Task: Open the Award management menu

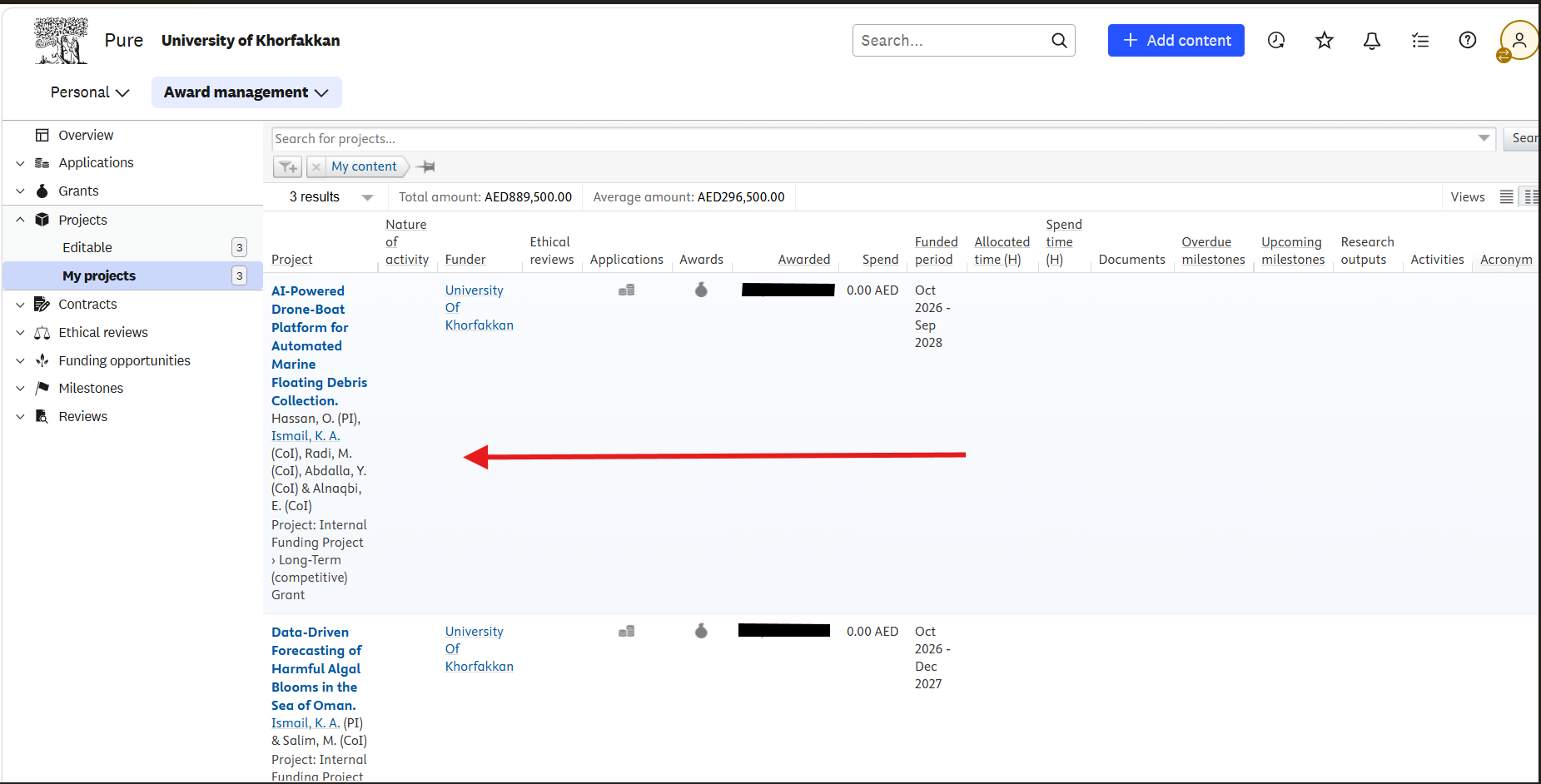Action: (246, 92)
